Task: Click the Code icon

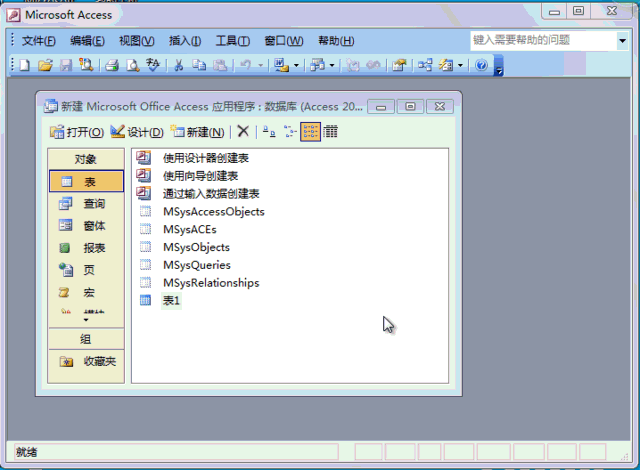Action: coord(353,65)
